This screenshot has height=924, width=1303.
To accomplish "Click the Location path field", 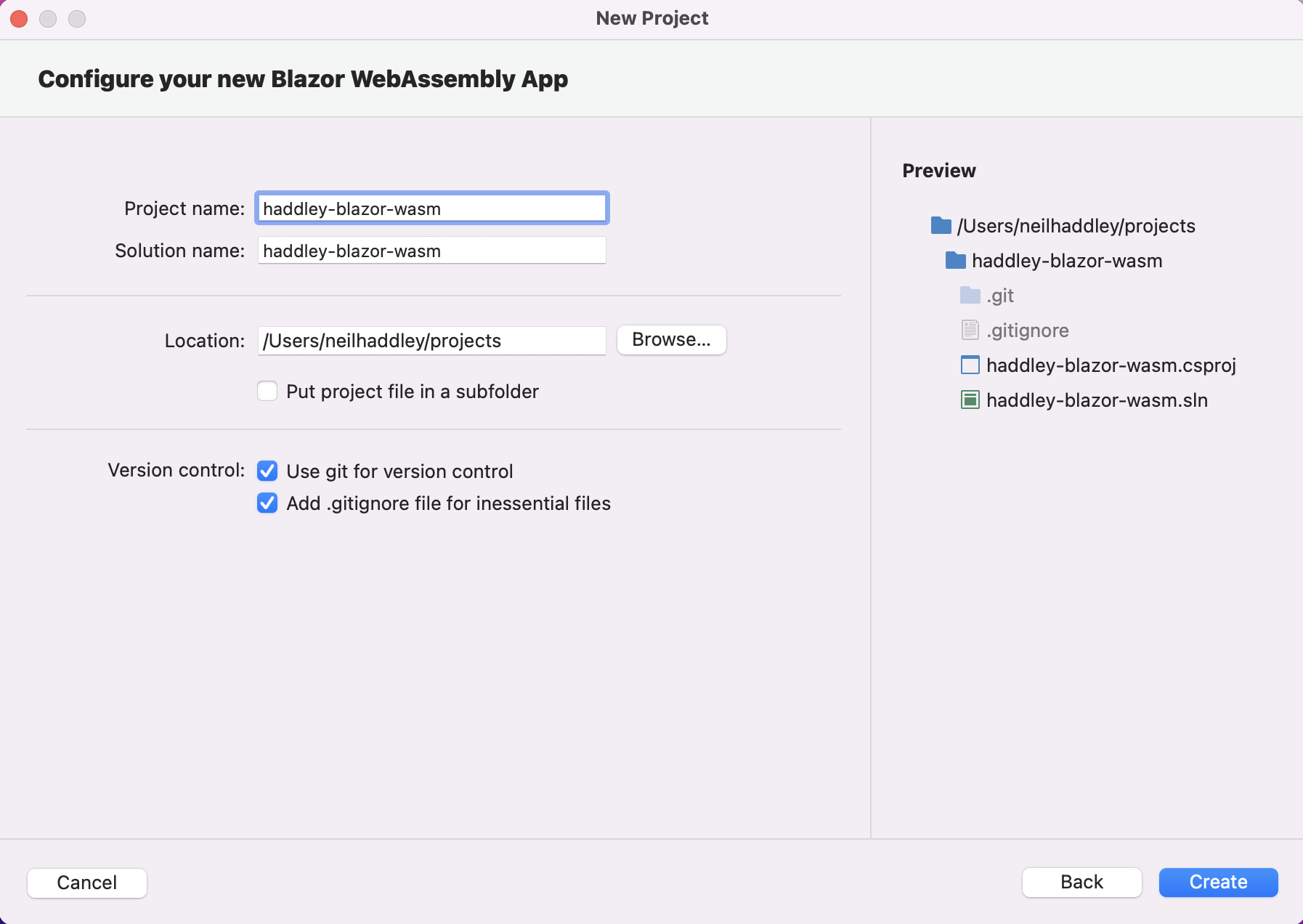I will coord(431,341).
